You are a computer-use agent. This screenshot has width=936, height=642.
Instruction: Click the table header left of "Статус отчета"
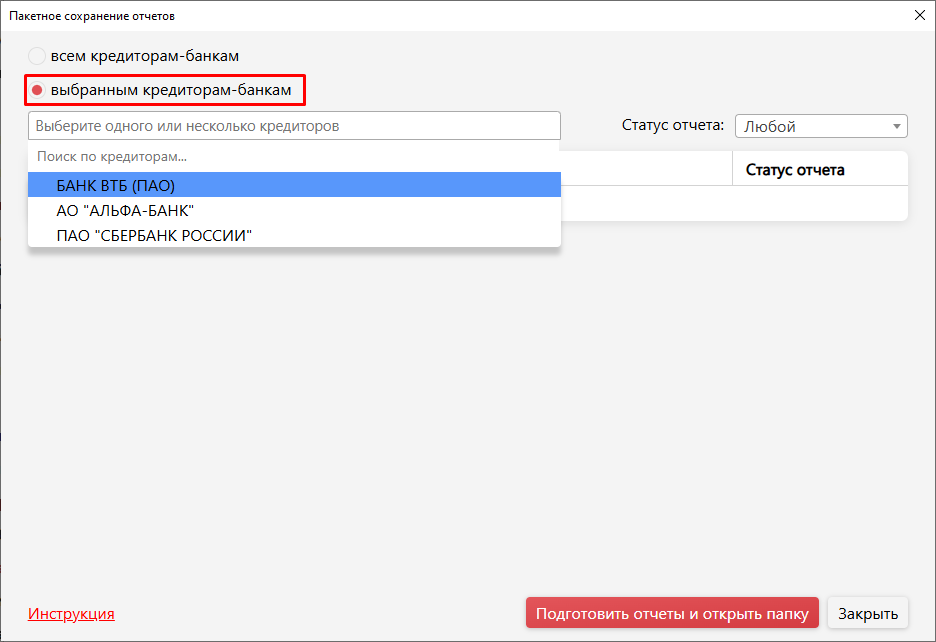[645, 169]
